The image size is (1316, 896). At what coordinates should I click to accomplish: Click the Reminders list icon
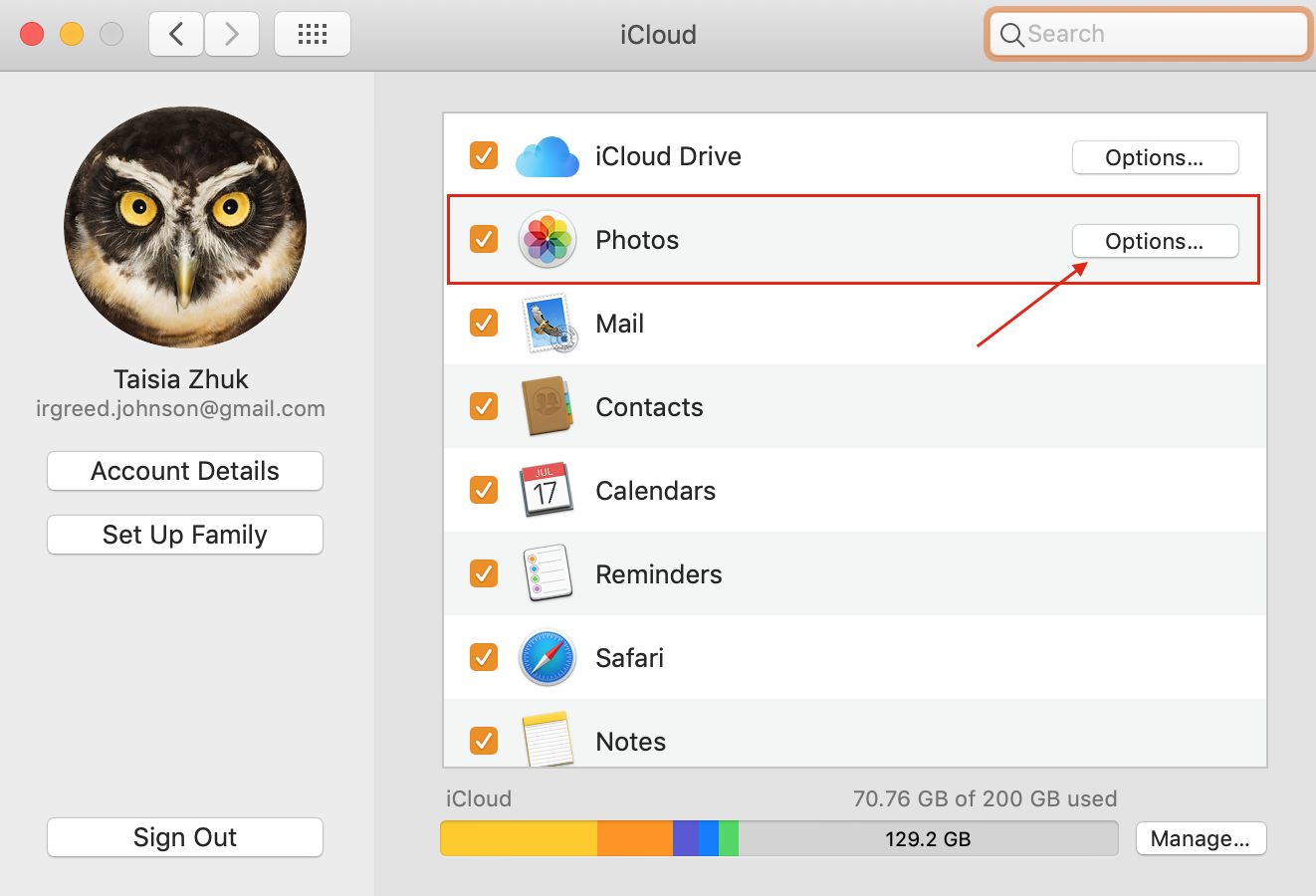point(548,573)
